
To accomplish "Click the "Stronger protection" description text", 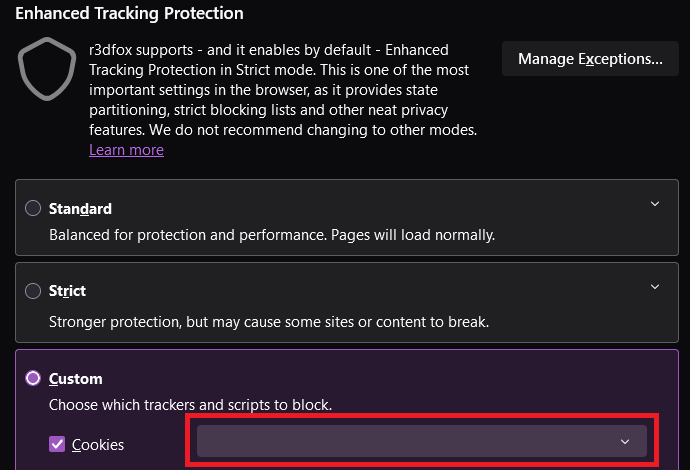I will click(x=269, y=323).
